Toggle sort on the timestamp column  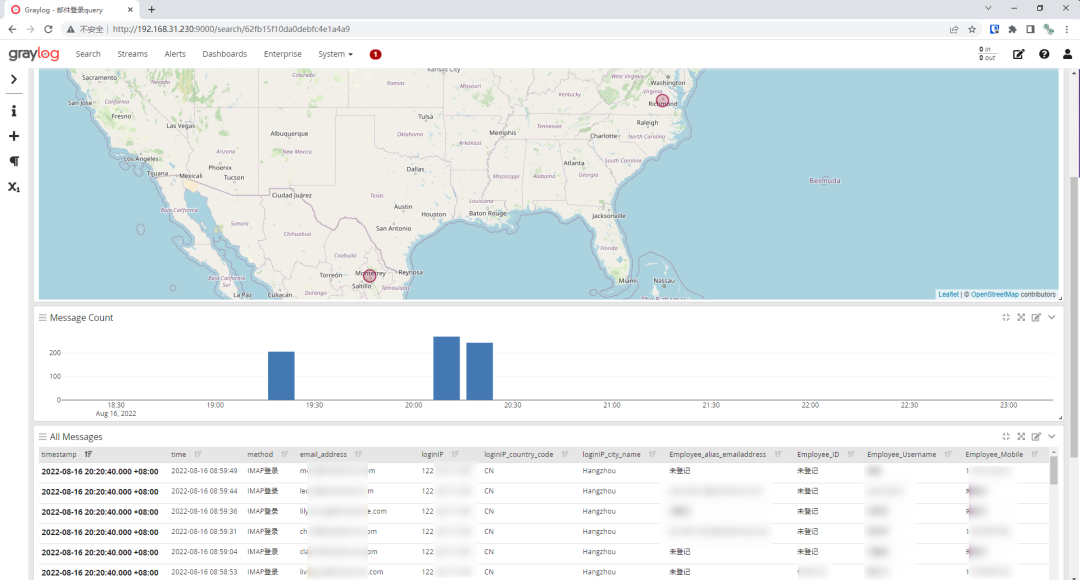[x=88, y=455]
